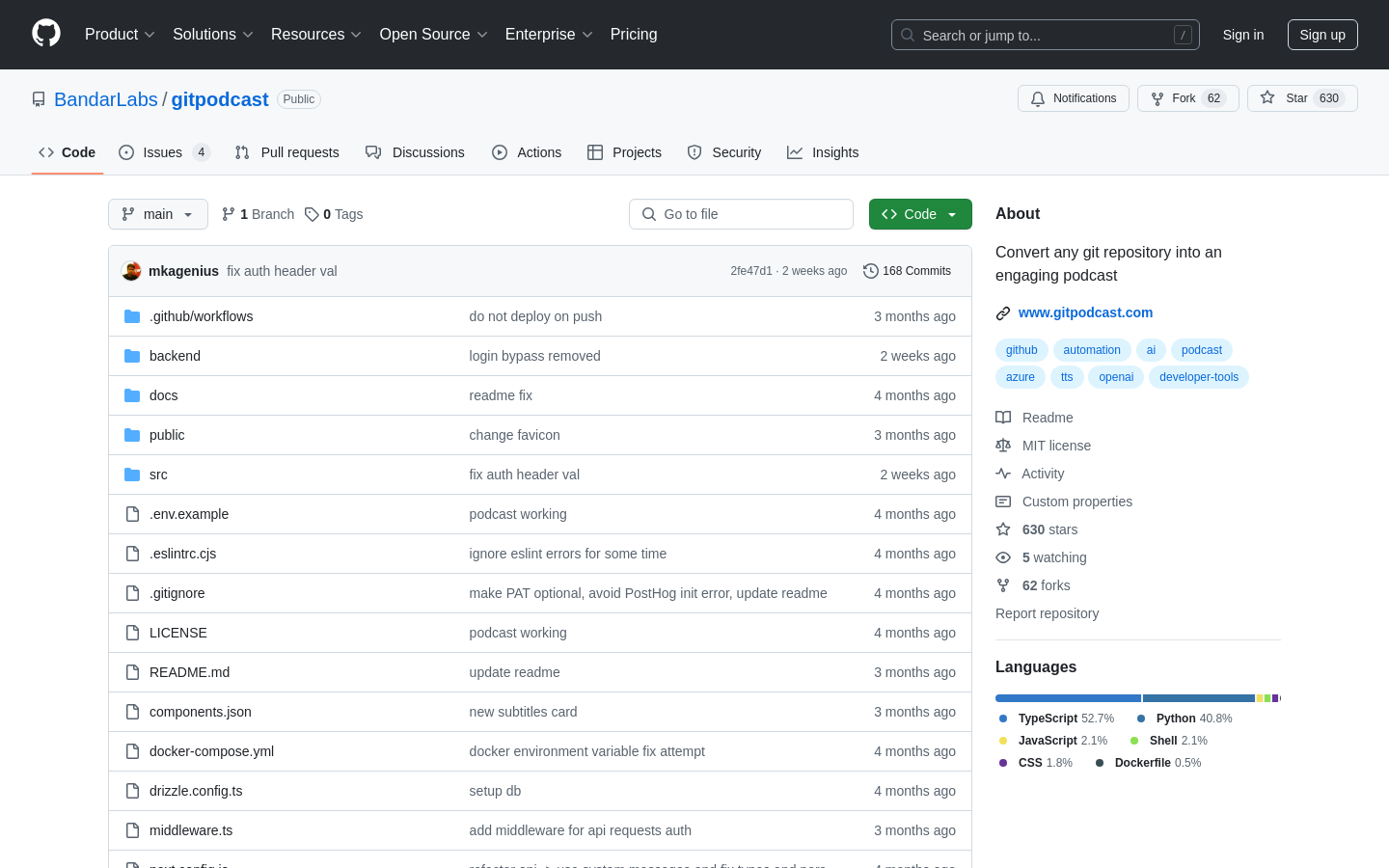
Task: Expand the Open Source menu
Action: [x=434, y=35]
